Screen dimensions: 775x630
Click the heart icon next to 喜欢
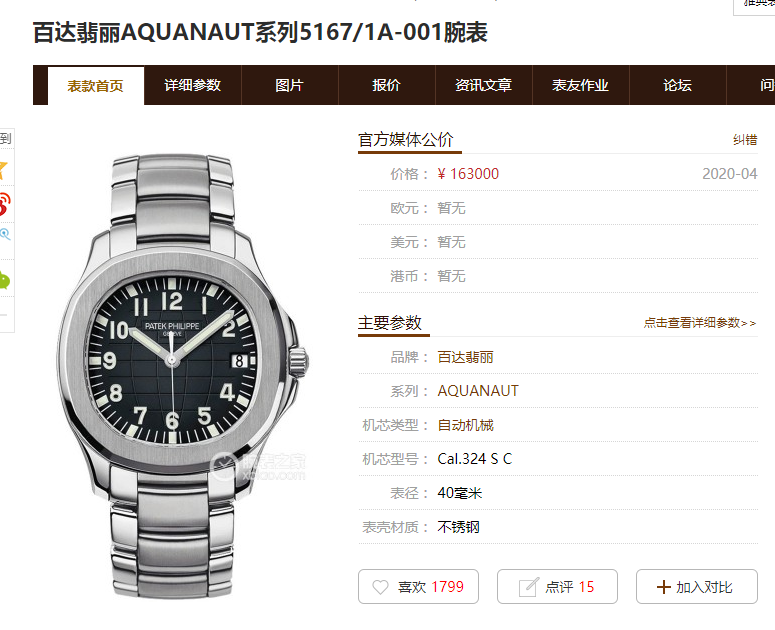tap(380, 587)
